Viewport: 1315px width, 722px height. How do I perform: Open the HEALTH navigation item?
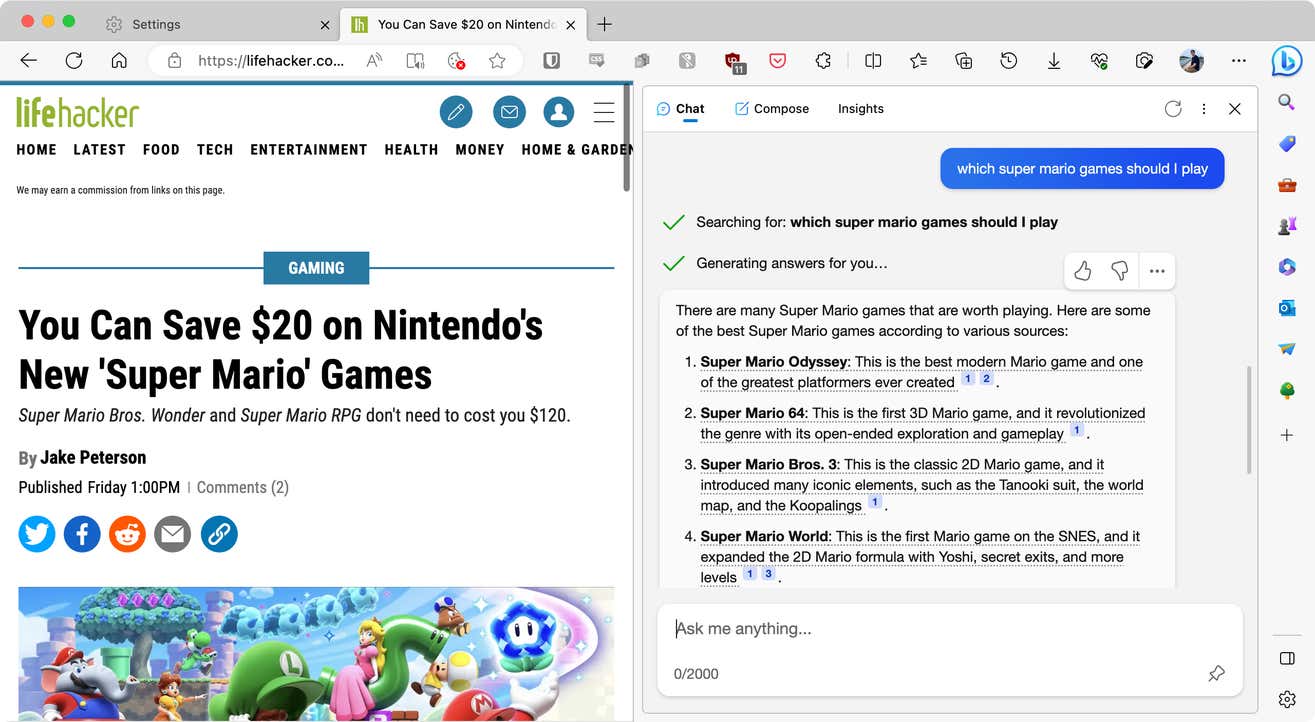[411, 149]
